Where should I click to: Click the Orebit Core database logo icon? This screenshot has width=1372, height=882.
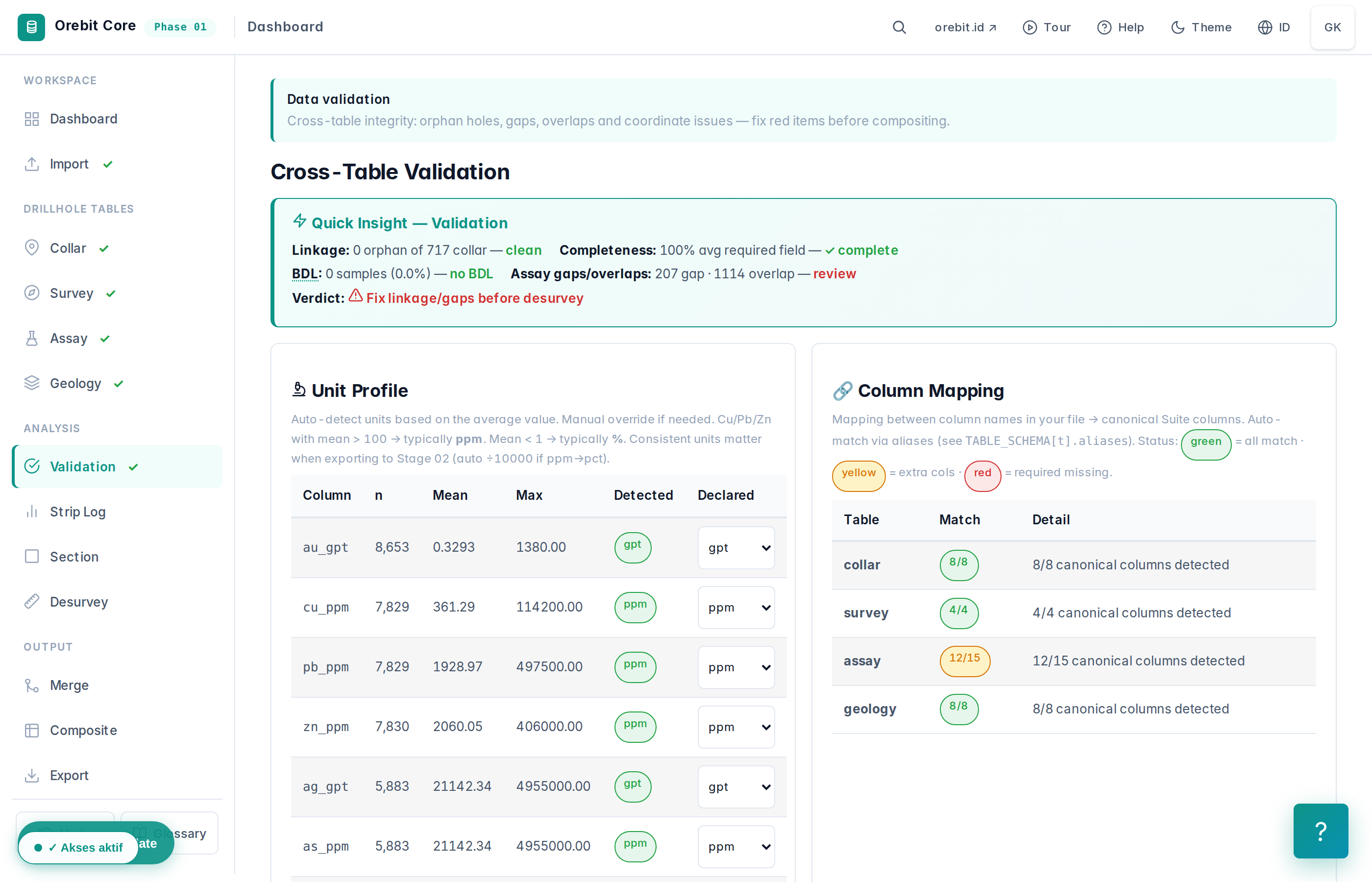tap(31, 27)
